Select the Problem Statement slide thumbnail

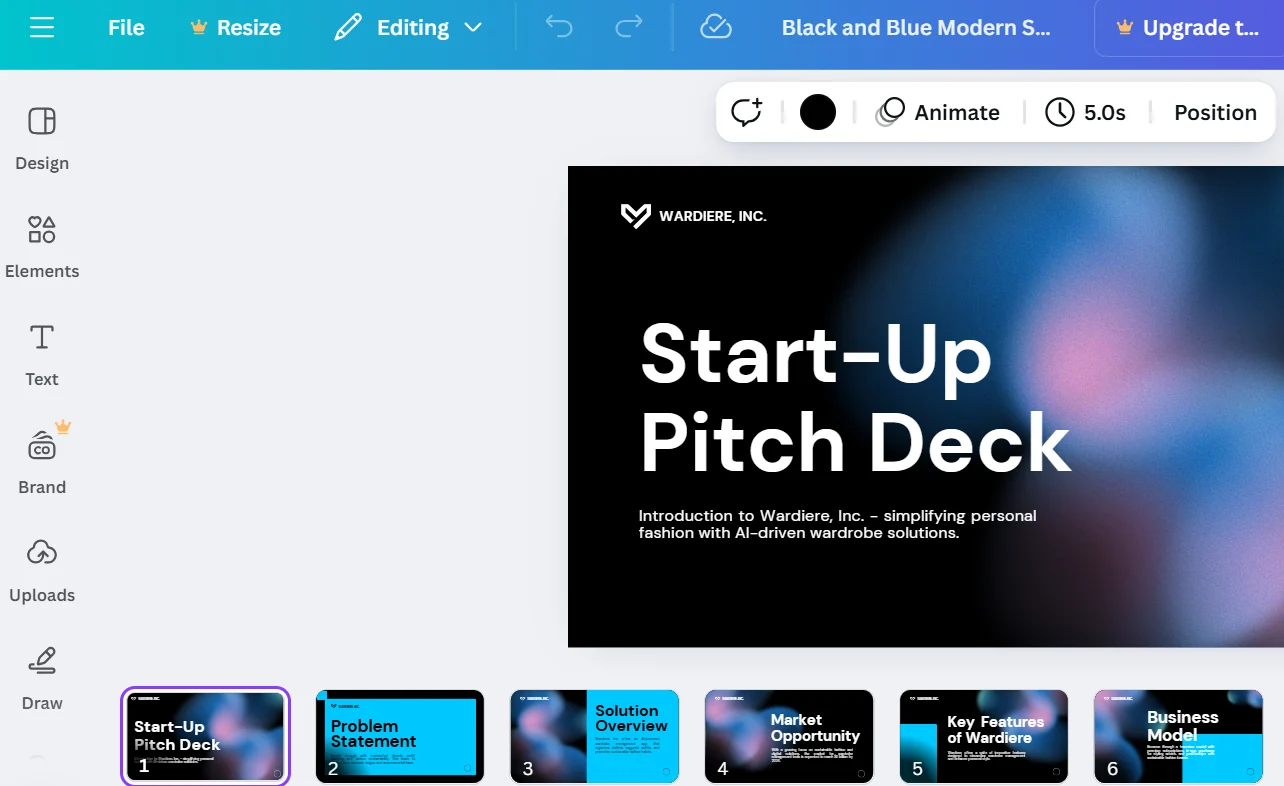point(400,736)
